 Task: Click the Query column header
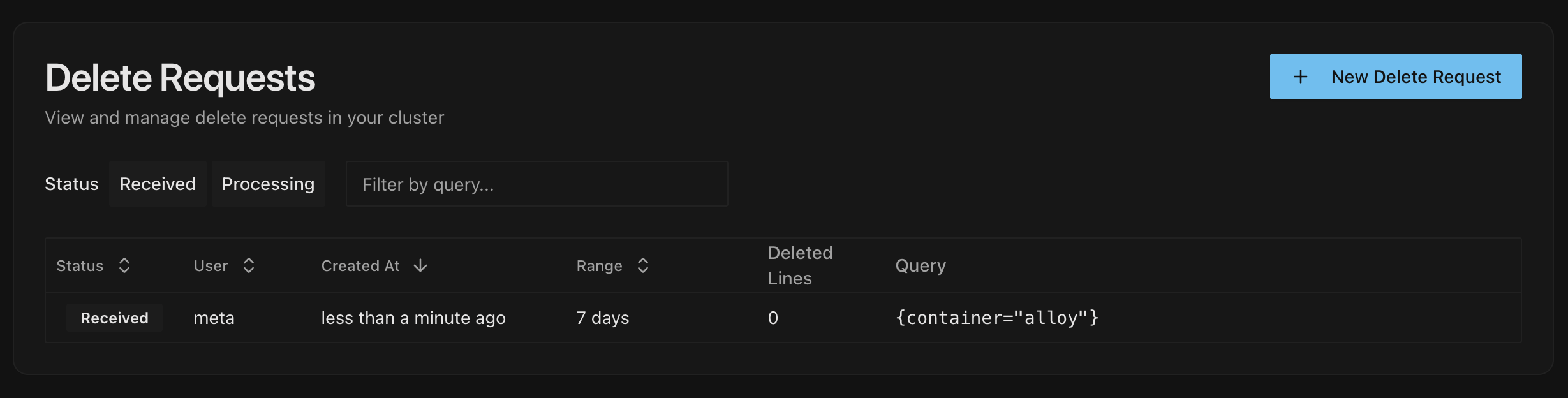tap(921, 265)
